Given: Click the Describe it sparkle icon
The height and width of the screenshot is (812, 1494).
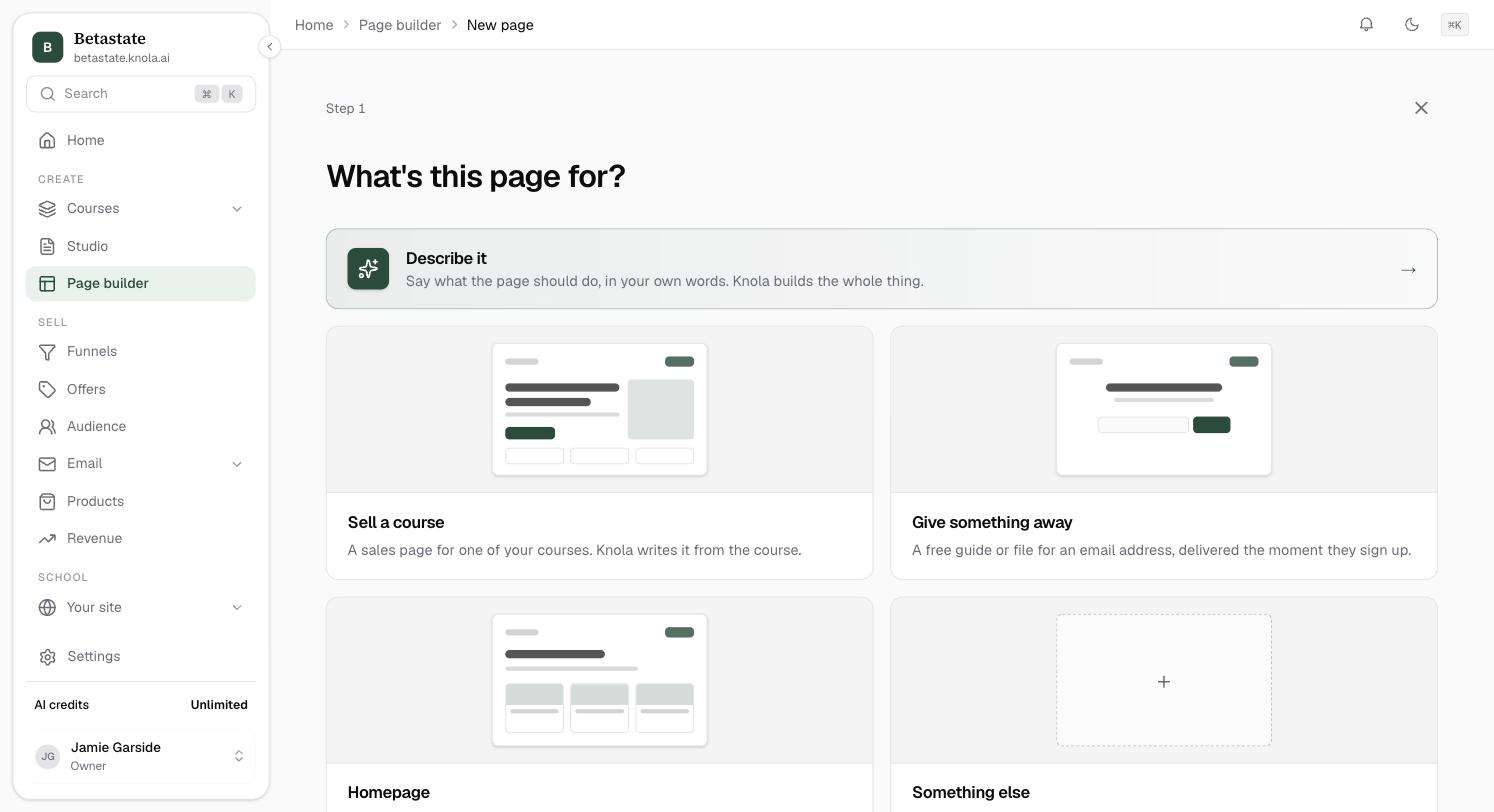Looking at the screenshot, I should (x=368, y=269).
